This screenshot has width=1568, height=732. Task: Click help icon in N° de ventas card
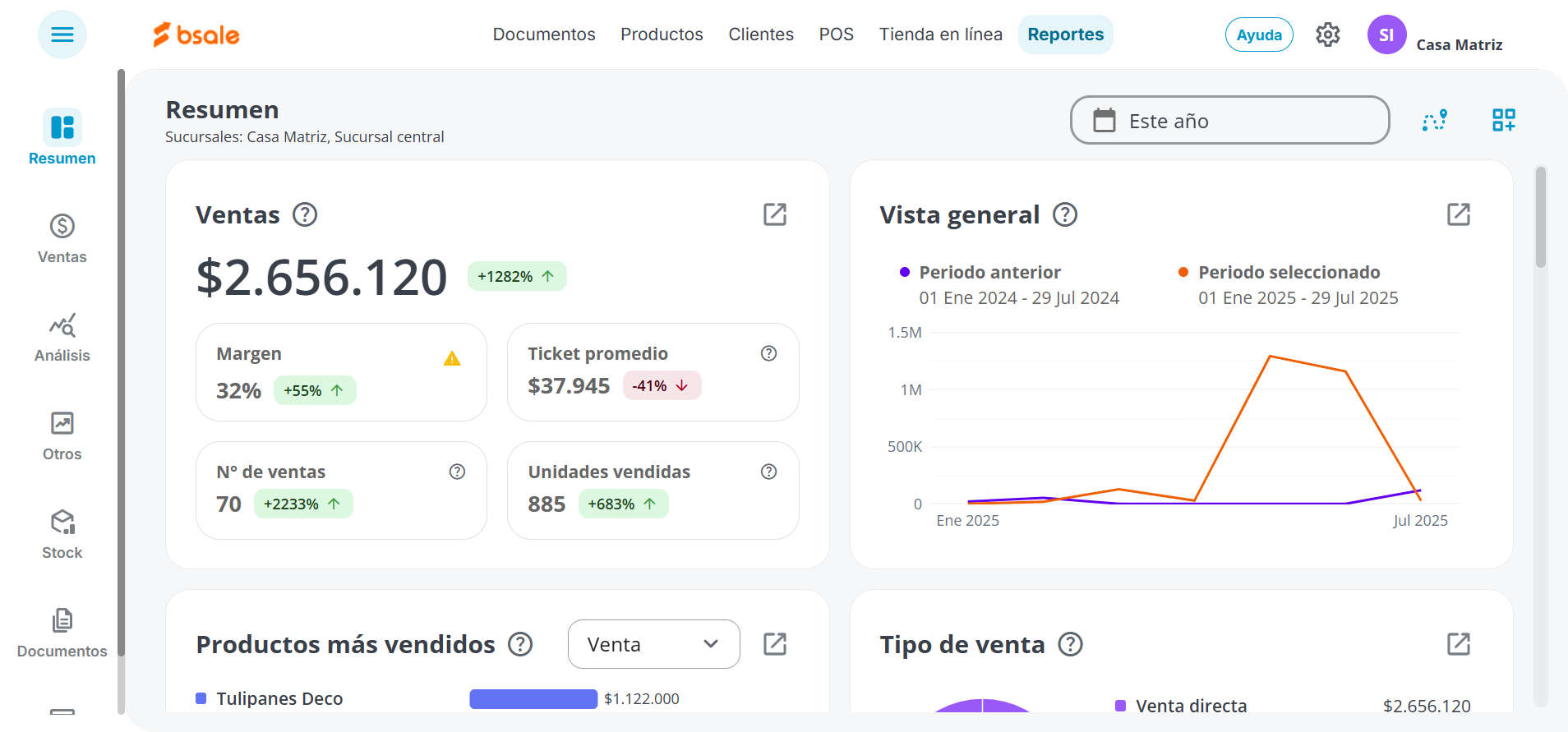tap(458, 472)
